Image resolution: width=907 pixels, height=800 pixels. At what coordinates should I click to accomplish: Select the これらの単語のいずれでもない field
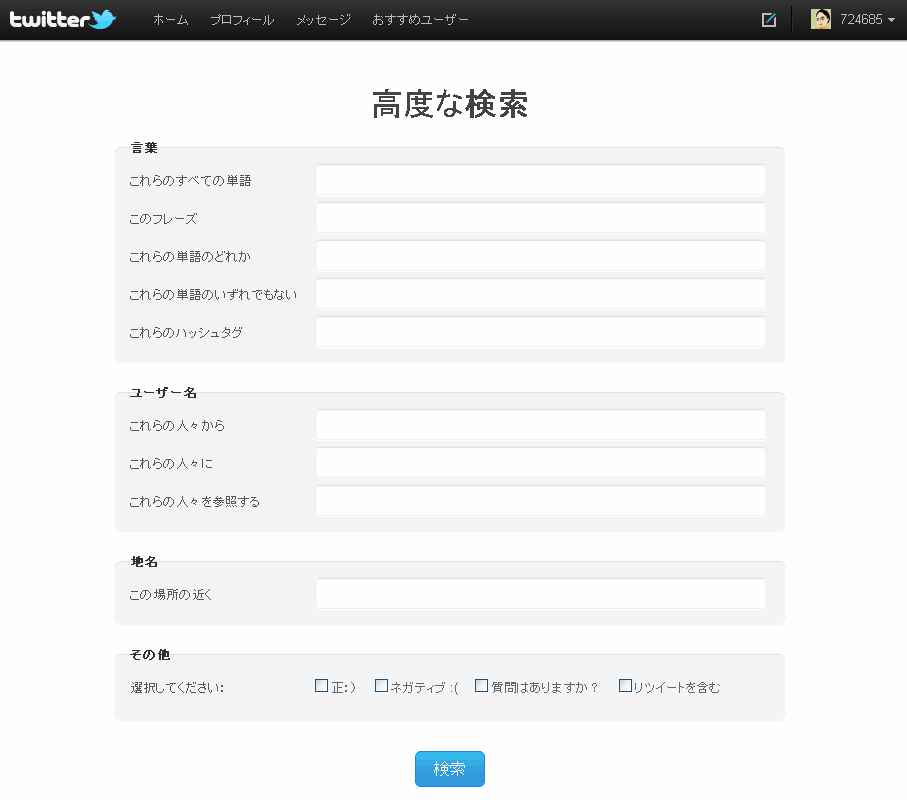tap(540, 294)
